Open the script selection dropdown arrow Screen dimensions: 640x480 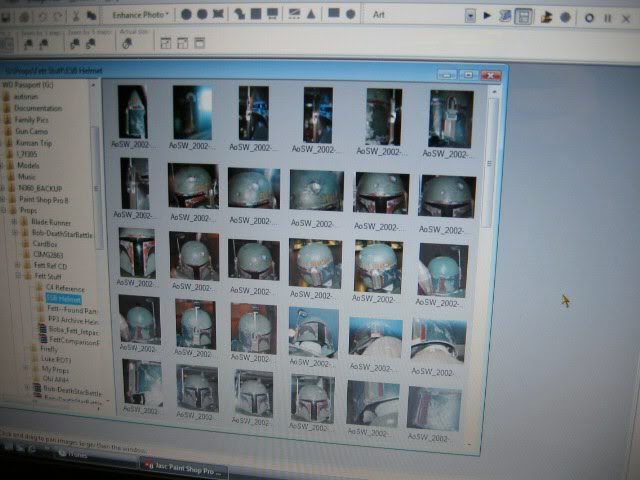pos(470,16)
